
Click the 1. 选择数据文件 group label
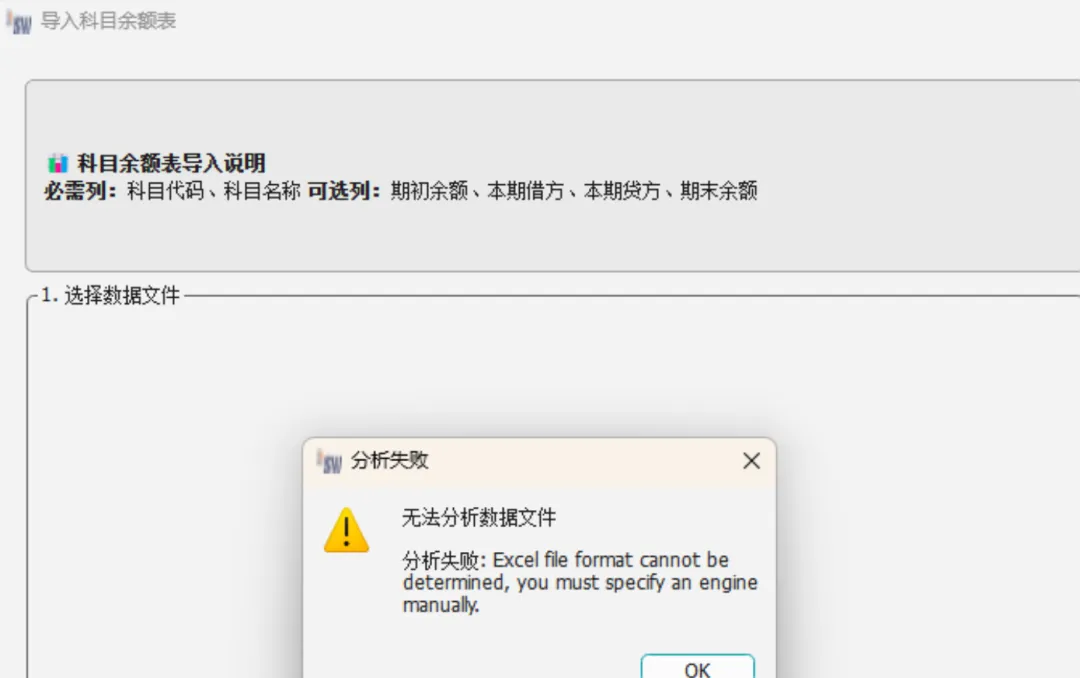110,296
